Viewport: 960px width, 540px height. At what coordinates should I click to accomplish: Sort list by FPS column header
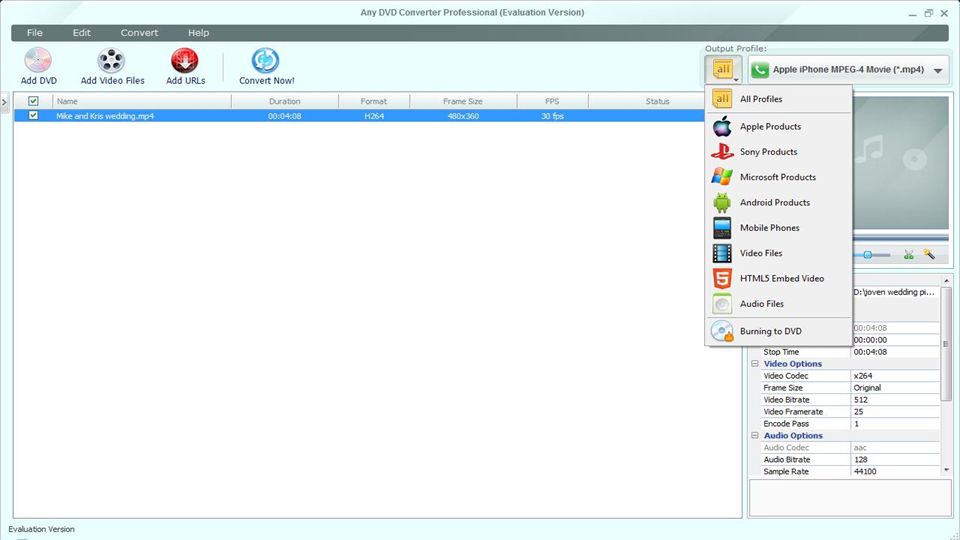click(x=552, y=101)
